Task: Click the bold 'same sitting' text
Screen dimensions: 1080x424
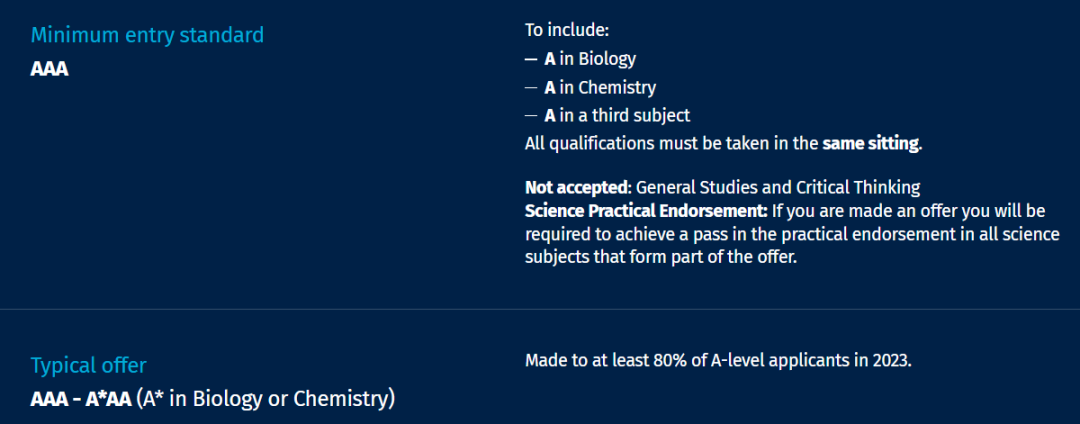Action: pos(871,145)
